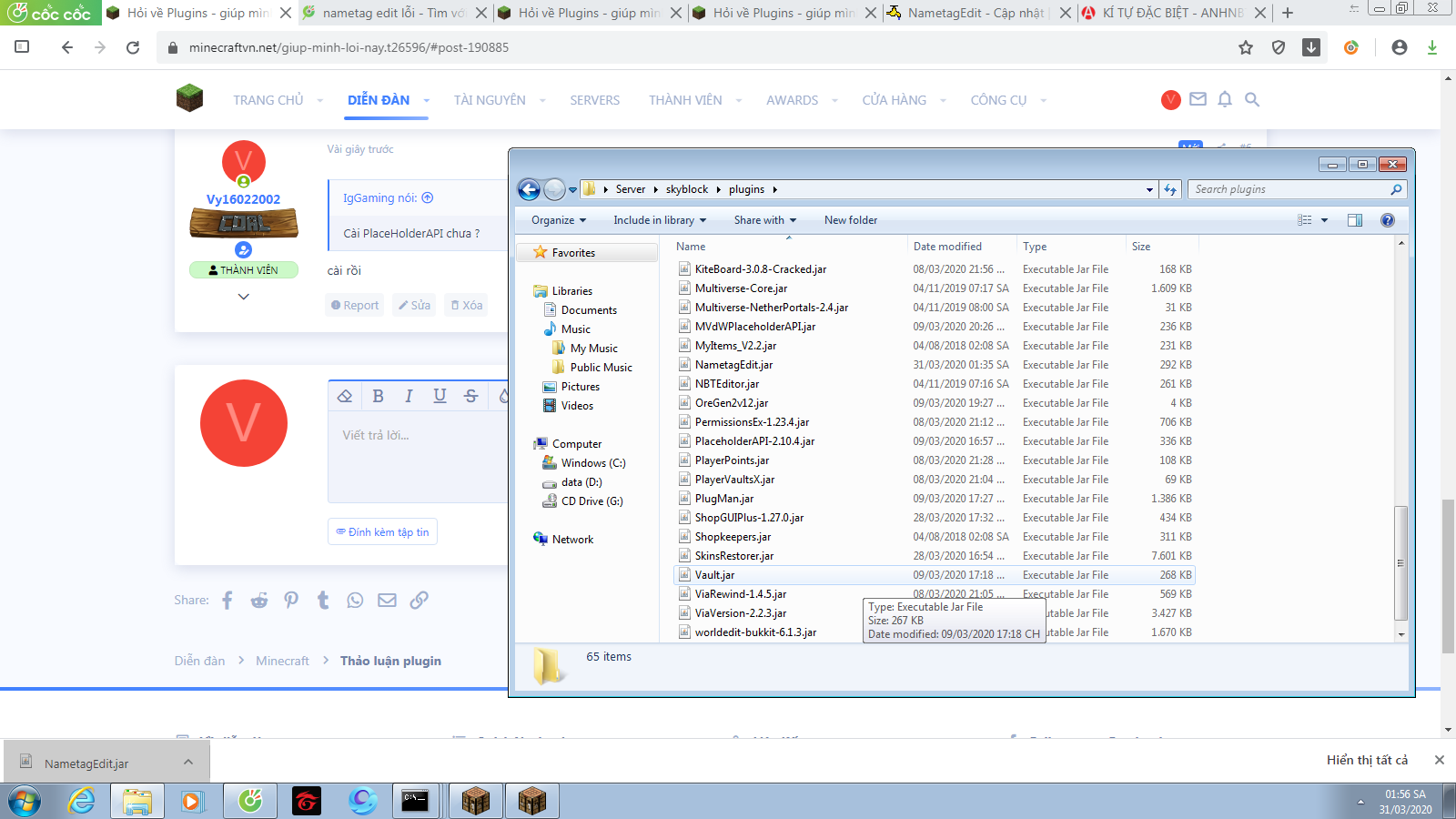
Task: Open the Vy16022002 username link
Action: tap(243, 199)
